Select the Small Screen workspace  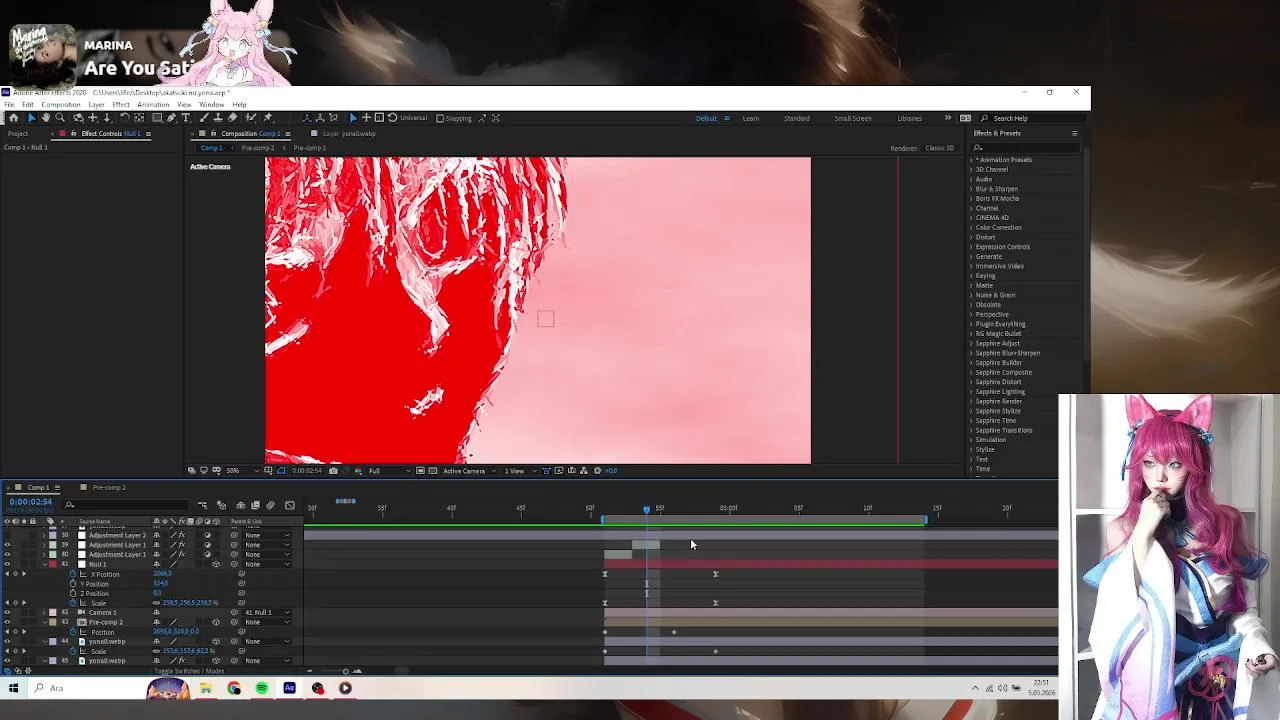(853, 118)
